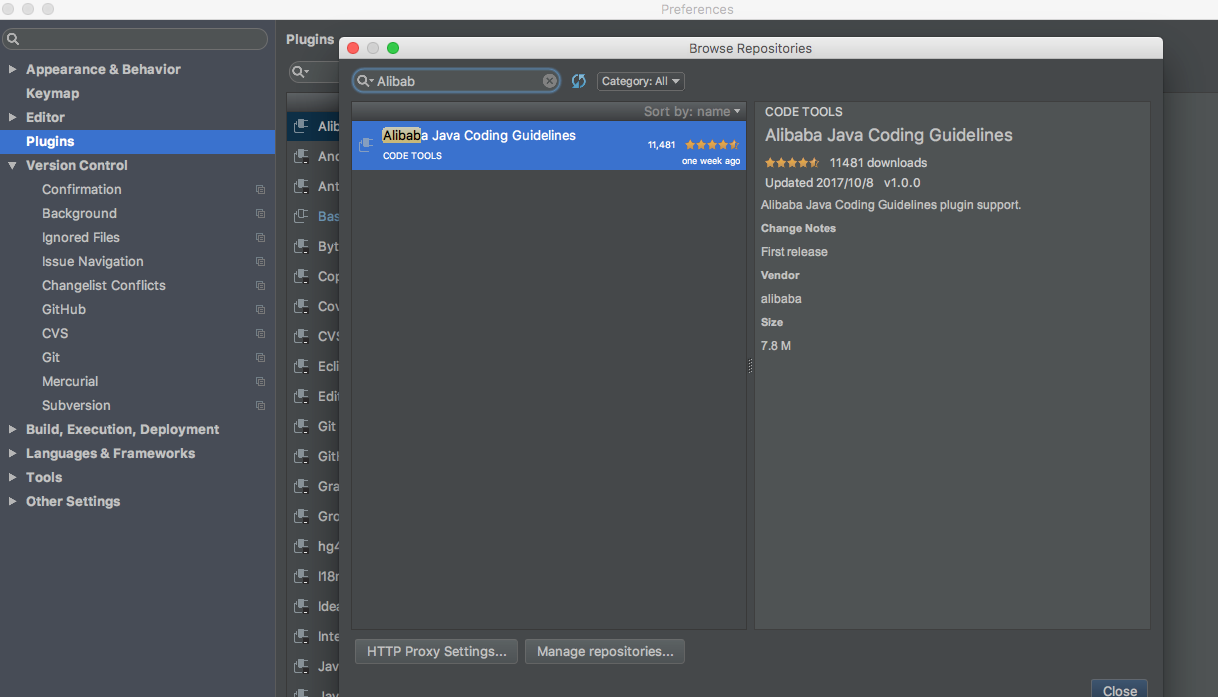Click the plugin icon in the Alibaba result row

click(366, 144)
